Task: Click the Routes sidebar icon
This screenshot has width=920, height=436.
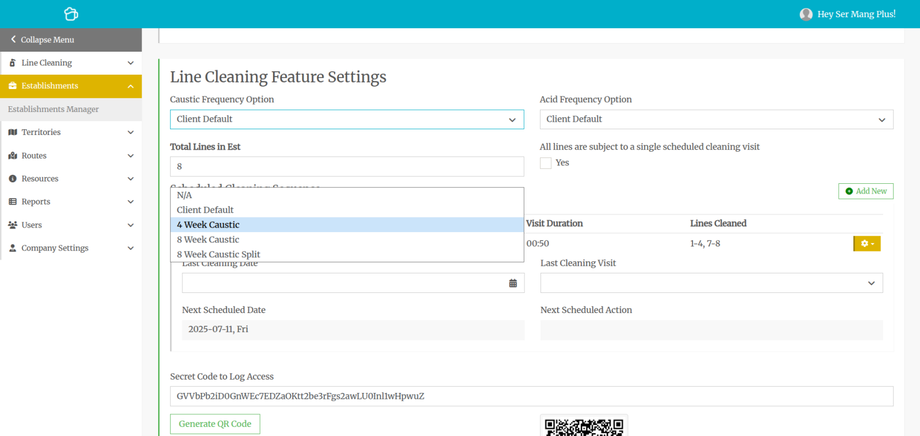Action: click(x=12, y=156)
